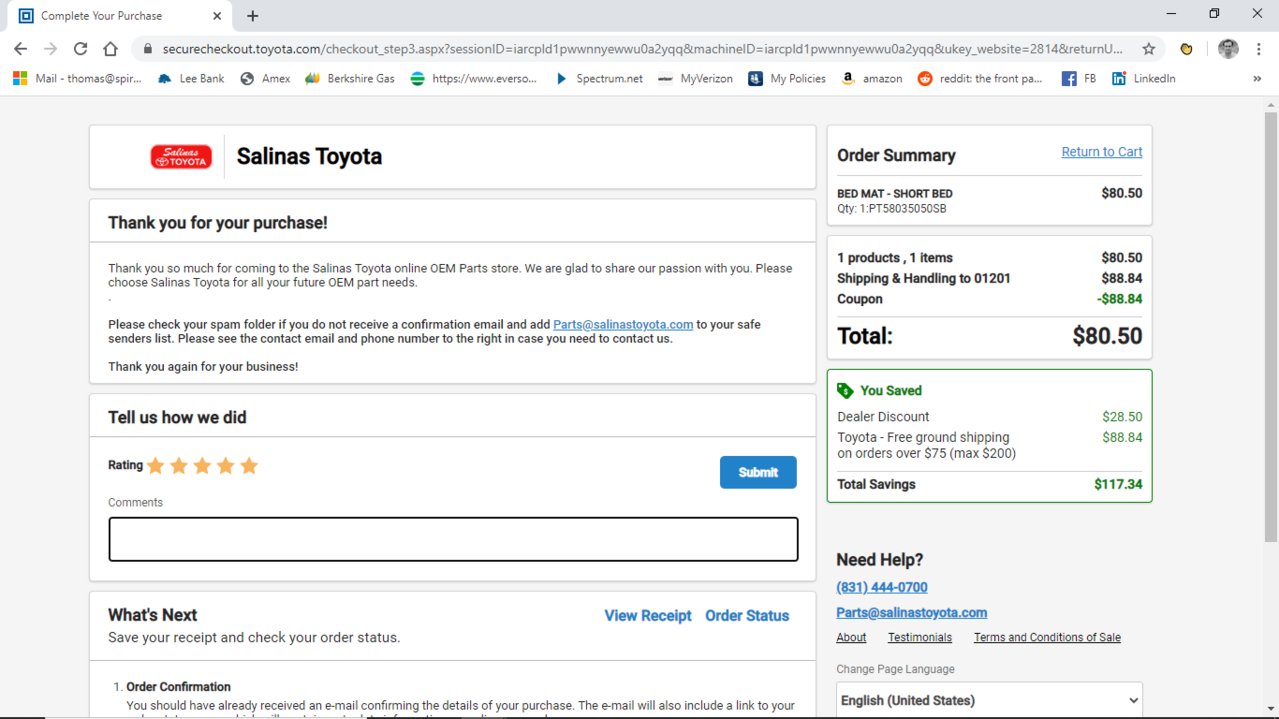The width and height of the screenshot is (1279, 719).
Task: Open the Lee Bank bookmark
Action: pos(191,78)
